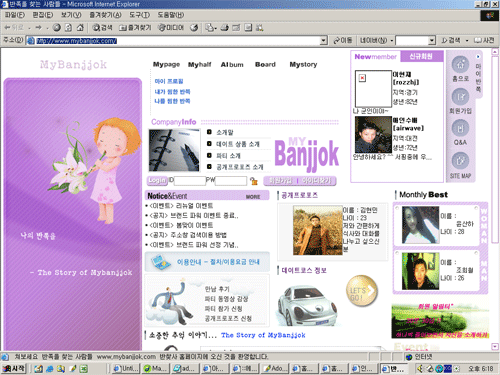Open the Board navigation item
This screenshot has height=375, width=500.
pyautogui.click(x=265, y=64)
